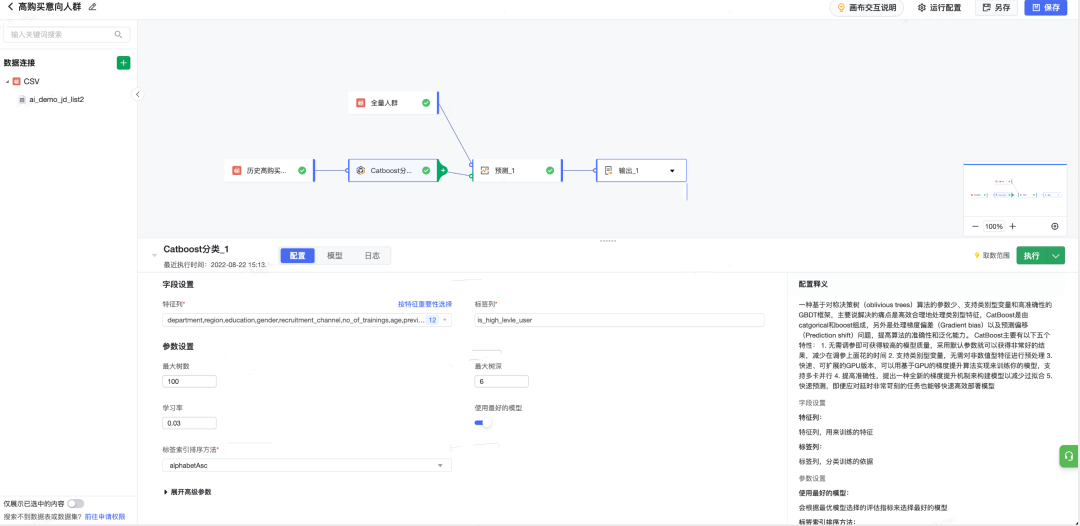Collapse the CSV tree node
This screenshot has width=1080, height=526.
click(8, 81)
